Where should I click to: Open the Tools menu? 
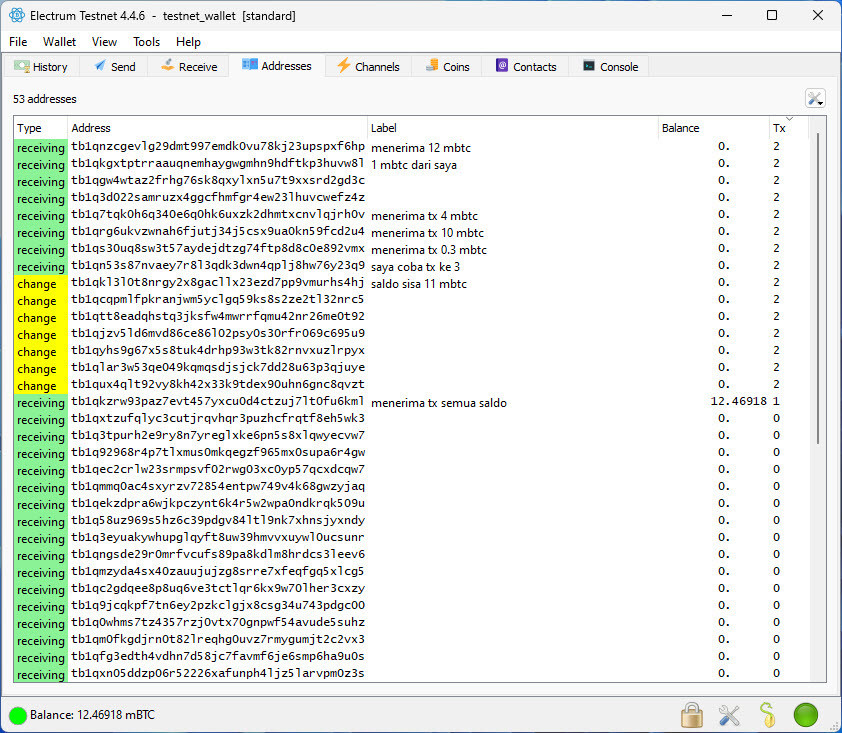pos(147,42)
